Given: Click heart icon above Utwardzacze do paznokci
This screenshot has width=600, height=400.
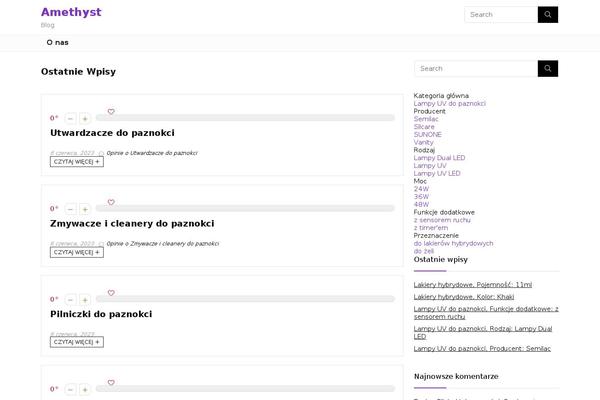Looking at the screenshot, I should (111, 111).
